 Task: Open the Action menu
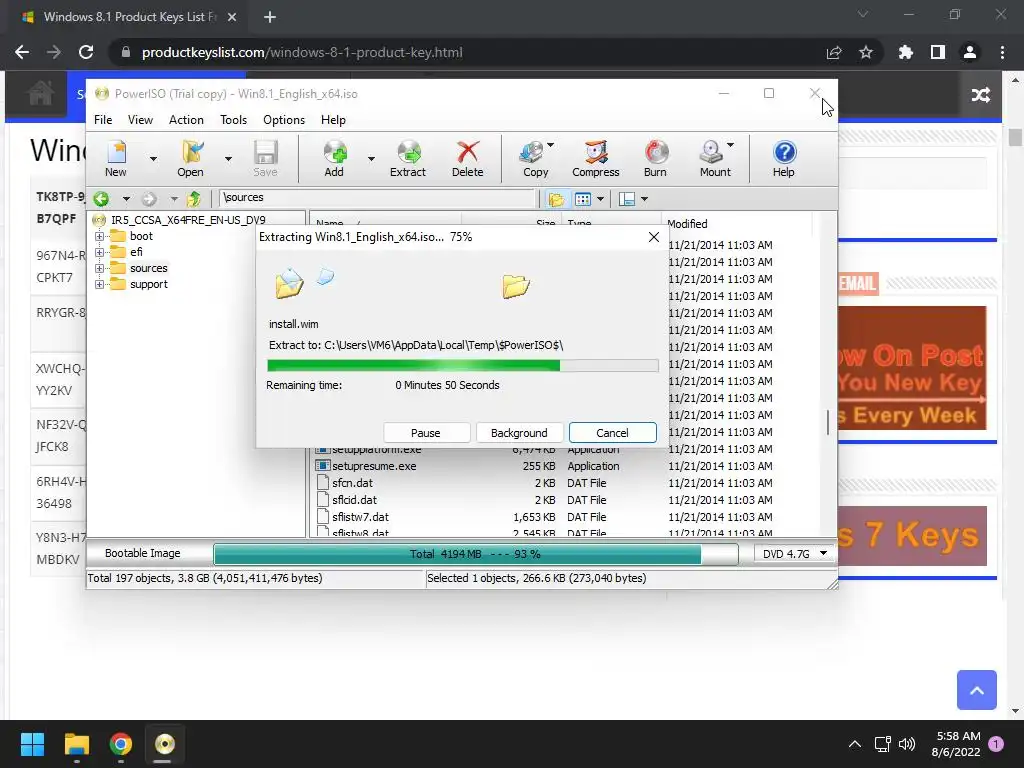click(186, 120)
